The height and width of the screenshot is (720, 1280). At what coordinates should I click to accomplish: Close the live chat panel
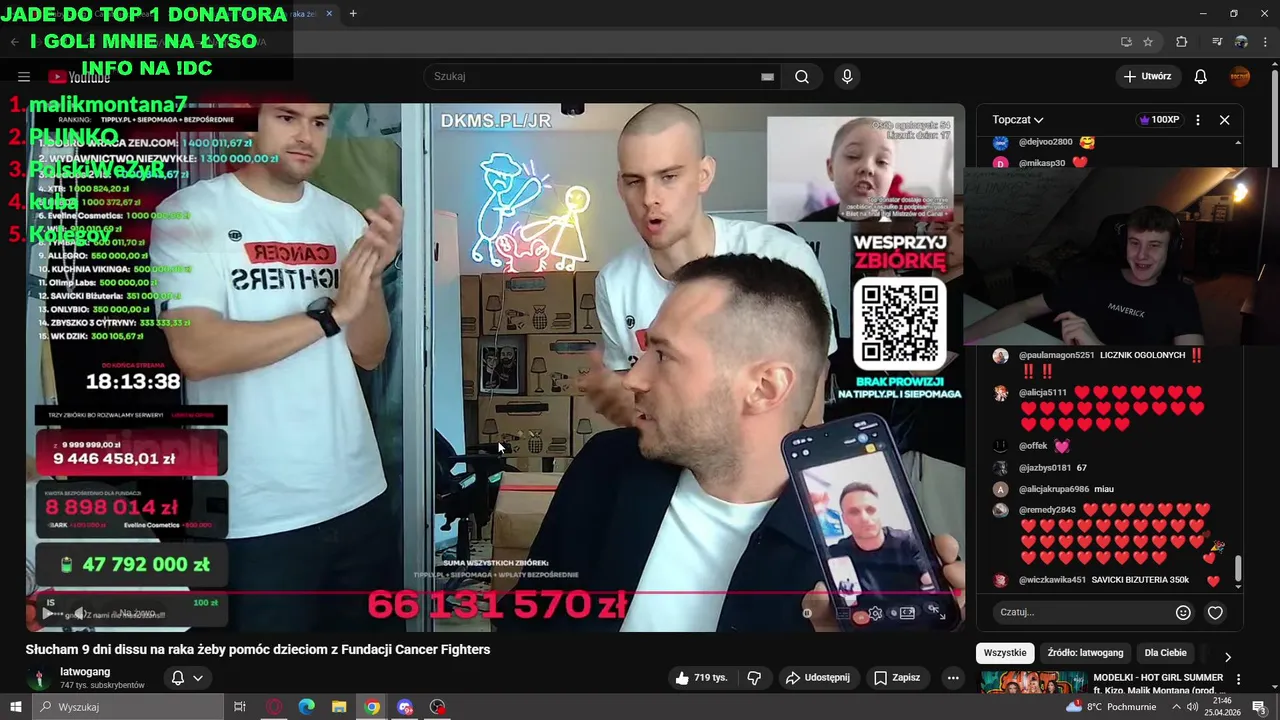(1224, 119)
